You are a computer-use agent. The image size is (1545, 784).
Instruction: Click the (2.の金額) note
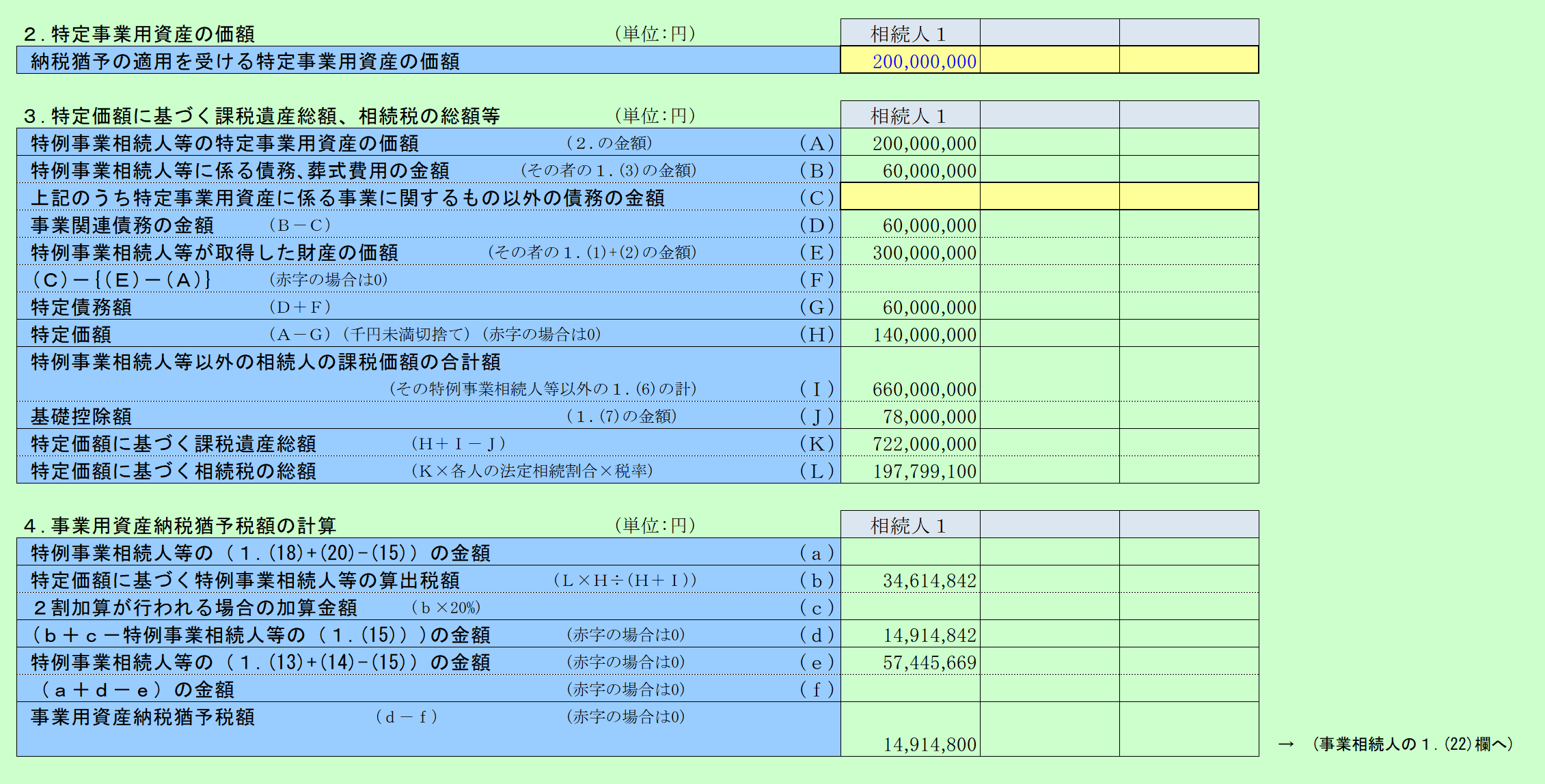[x=609, y=143]
